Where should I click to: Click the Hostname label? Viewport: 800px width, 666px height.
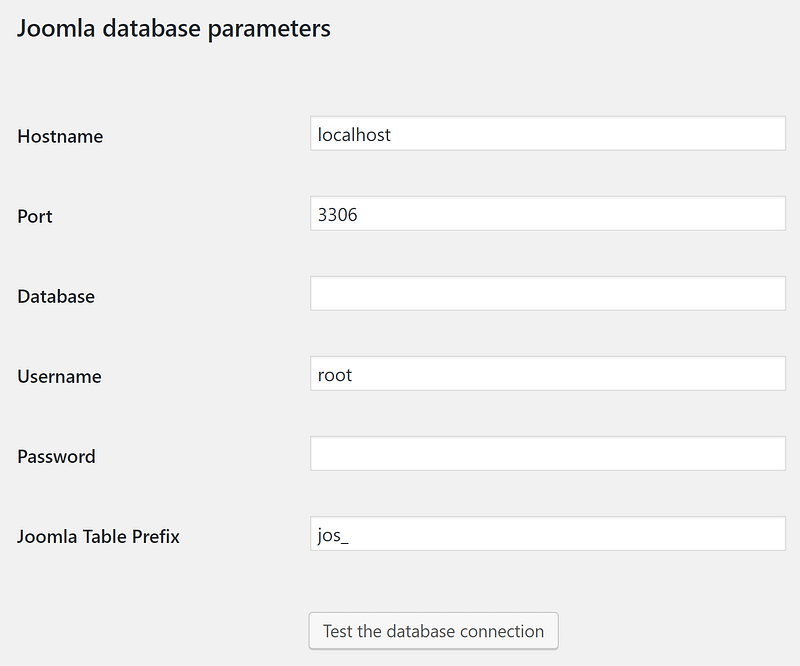(x=59, y=136)
